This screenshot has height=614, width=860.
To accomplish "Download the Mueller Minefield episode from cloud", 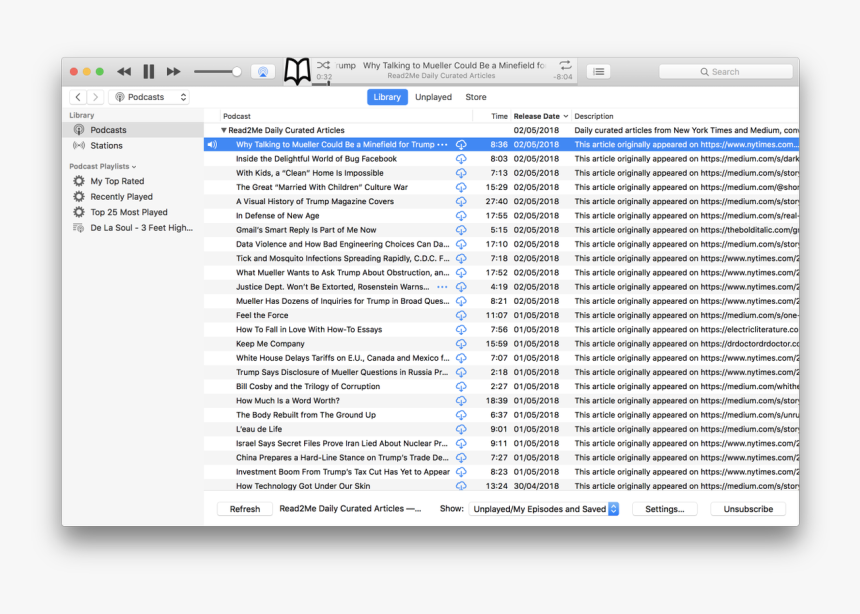I will click(461, 145).
